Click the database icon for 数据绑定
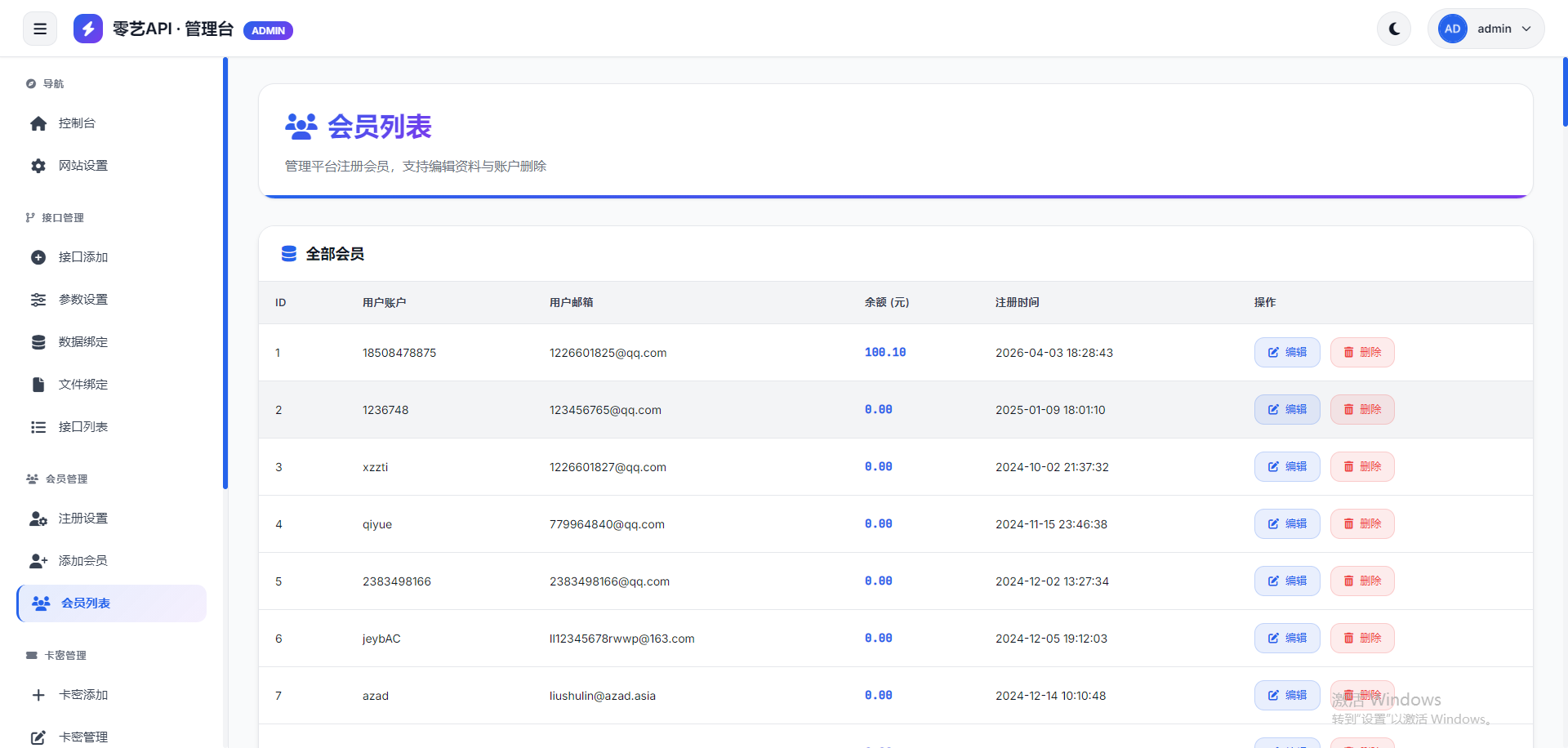Image resolution: width=1568 pixels, height=748 pixels. click(38, 342)
